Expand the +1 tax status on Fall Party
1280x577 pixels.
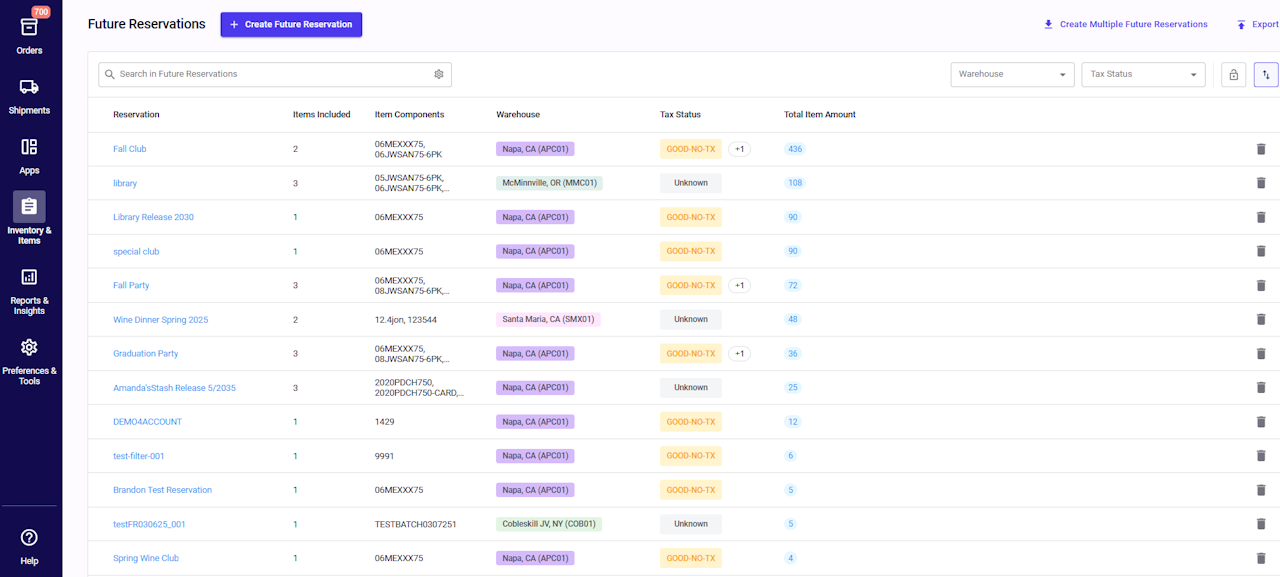[739, 286]
